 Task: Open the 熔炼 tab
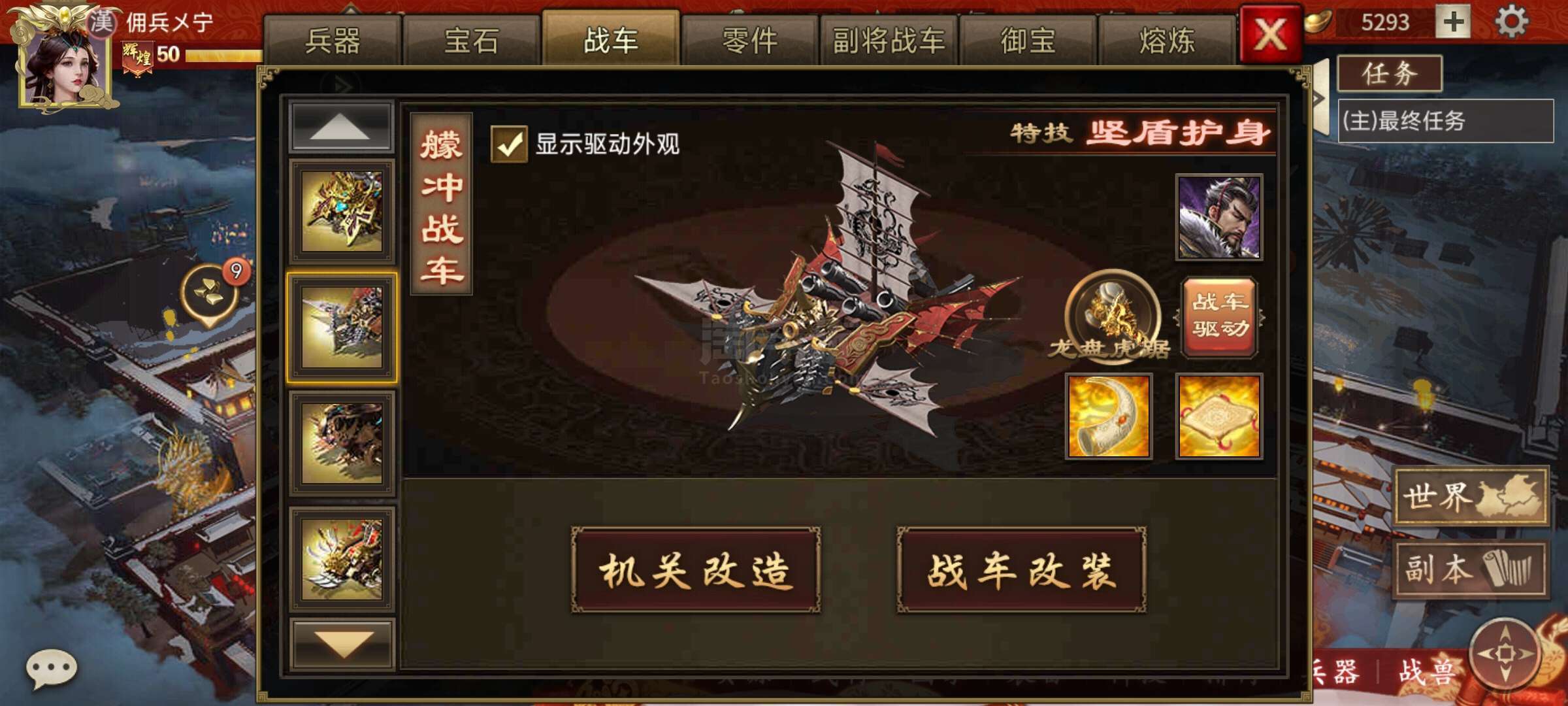click(x=1167, y=41)
